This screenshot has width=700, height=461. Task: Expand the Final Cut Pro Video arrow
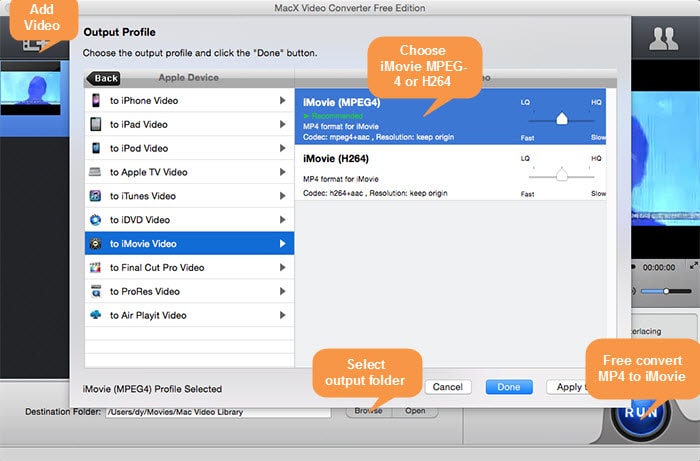(282, 267)
